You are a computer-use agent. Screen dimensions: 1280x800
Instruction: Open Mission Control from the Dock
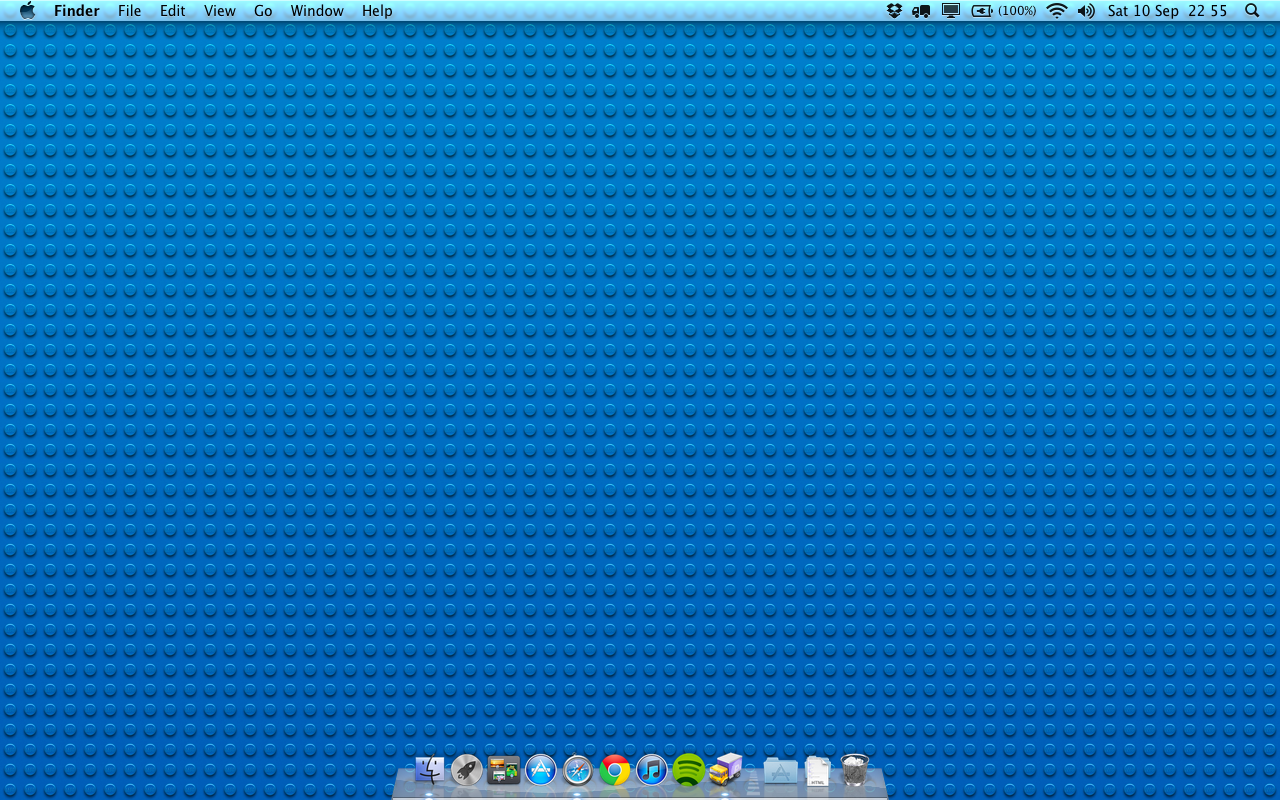(x=503, y=770)
